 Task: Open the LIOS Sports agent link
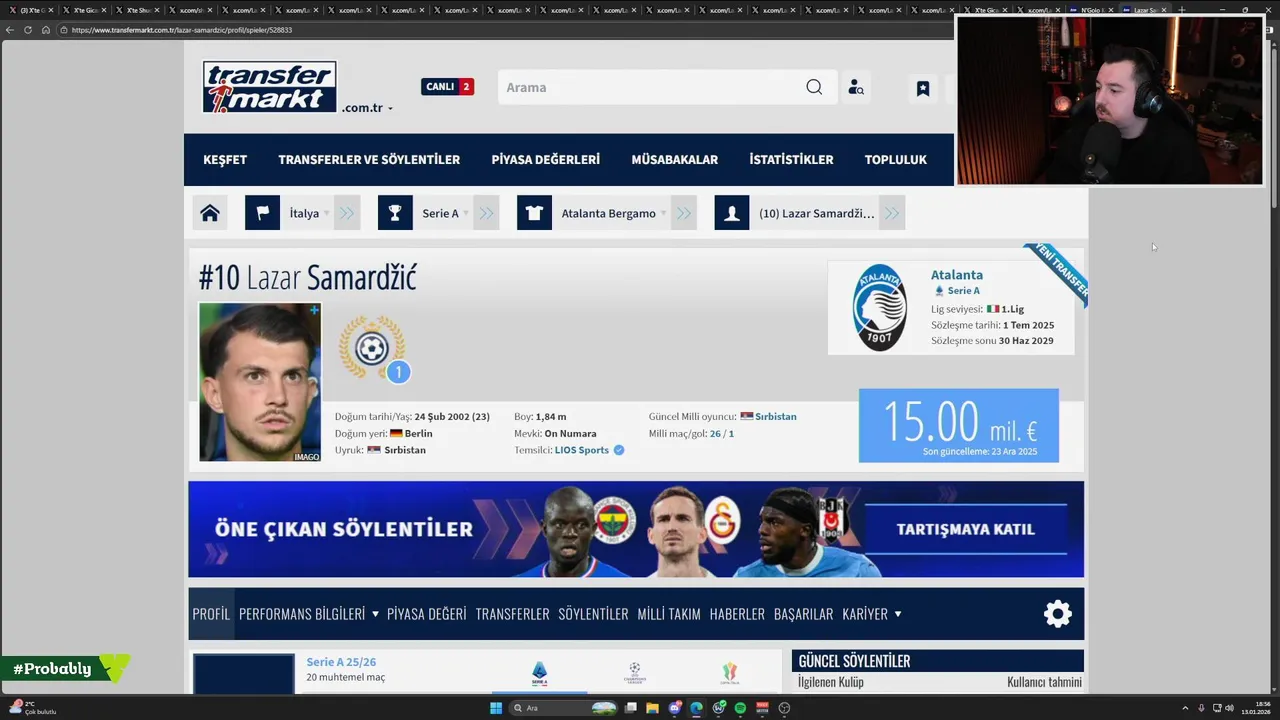(582, 450)
